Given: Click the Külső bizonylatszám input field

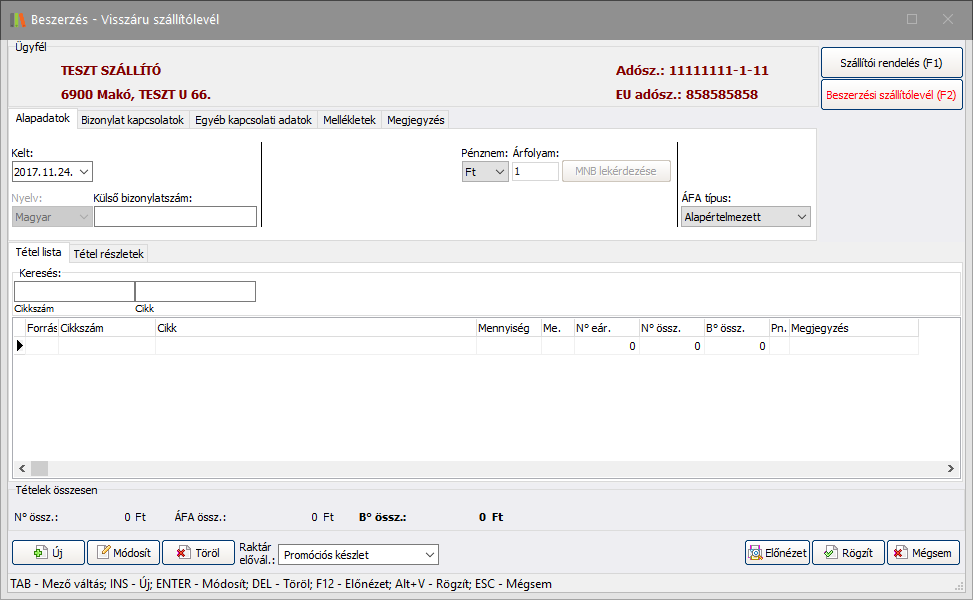Looking at the screenshot, I should click(x=175, y=217).
